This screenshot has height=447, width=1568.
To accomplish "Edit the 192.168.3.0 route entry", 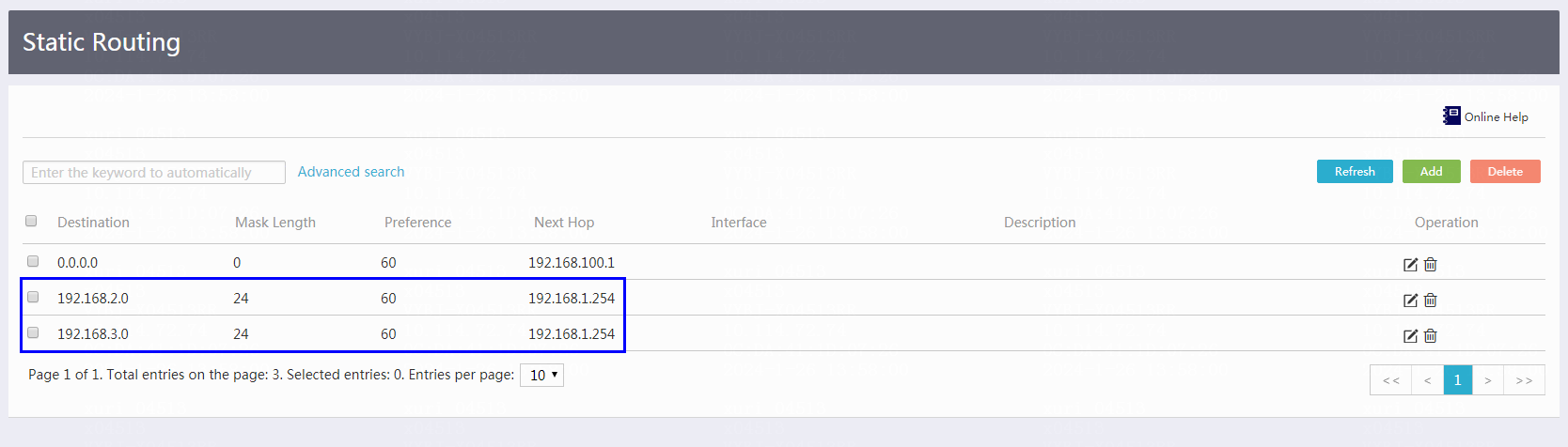I will coord(1410,336).
